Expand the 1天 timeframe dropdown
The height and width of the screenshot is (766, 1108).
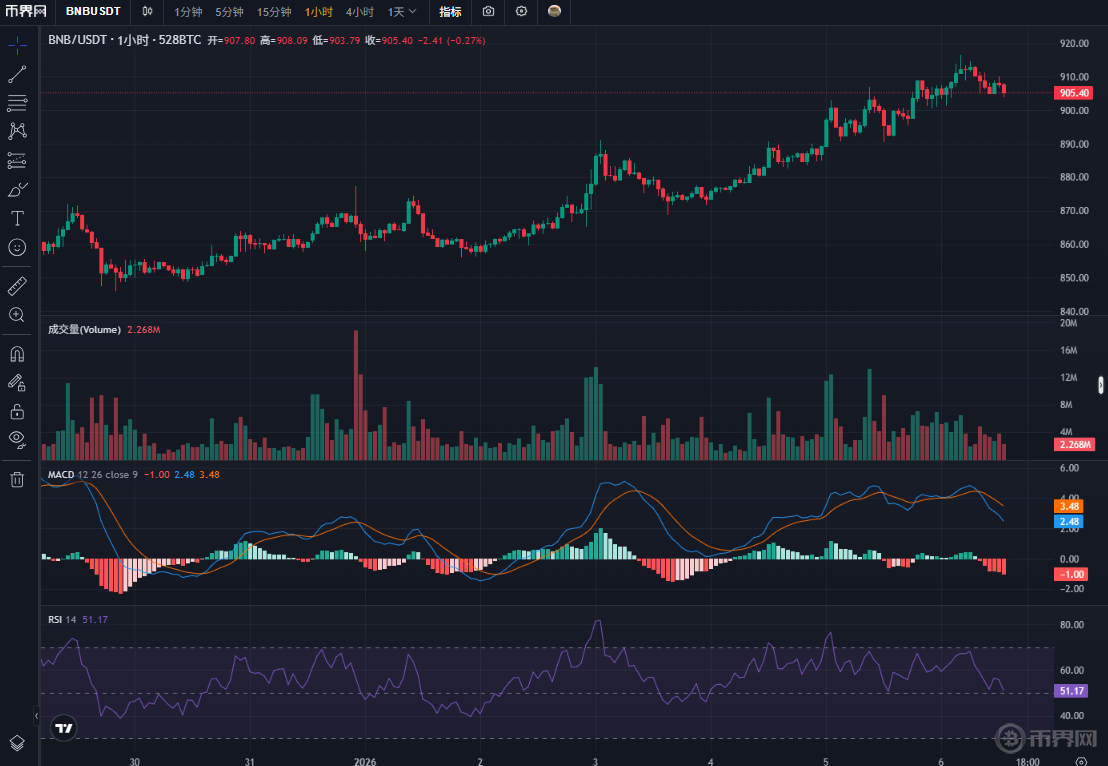tap(402, 12)
